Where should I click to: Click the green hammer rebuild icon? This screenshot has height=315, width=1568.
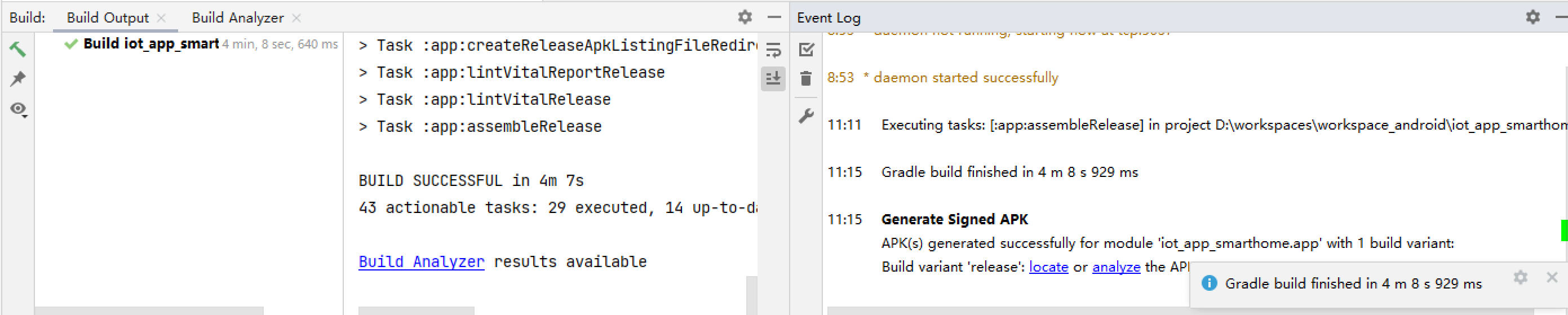(17, 48)
